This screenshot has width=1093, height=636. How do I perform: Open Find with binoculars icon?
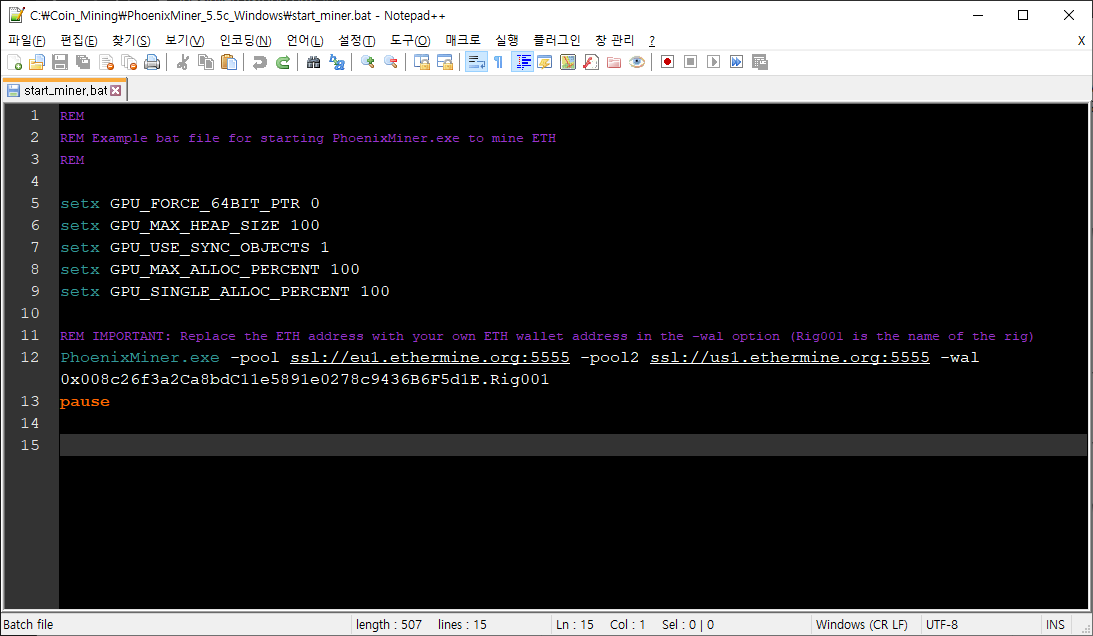pyautogui.click(x=314, y=63)
